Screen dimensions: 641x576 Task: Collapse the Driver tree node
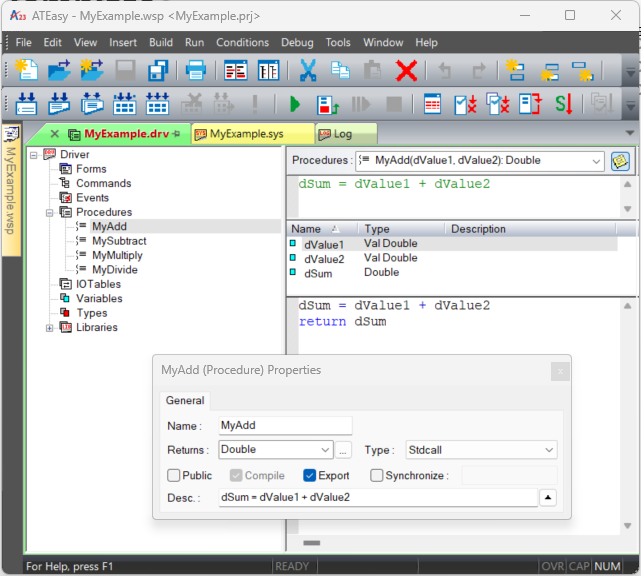pyautogui.click(x=34, y=155)
